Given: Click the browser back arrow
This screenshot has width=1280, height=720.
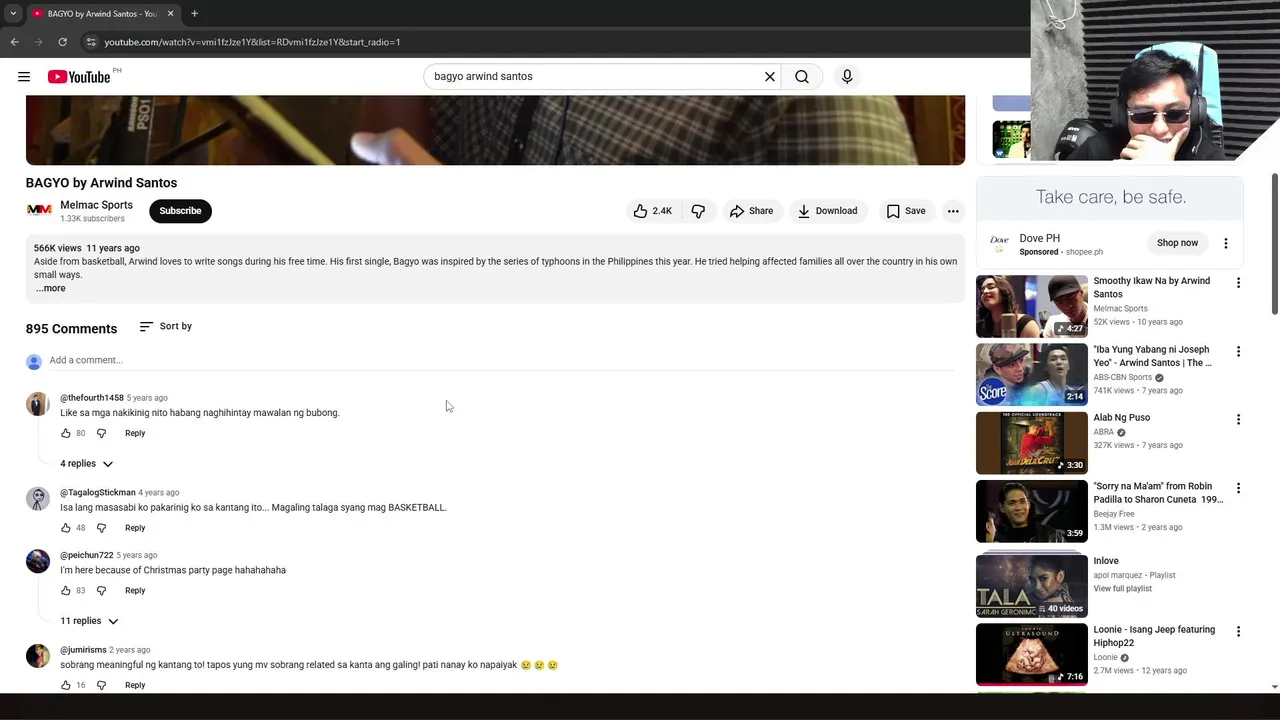Looking at the screenshot, I should click(14, 42).
